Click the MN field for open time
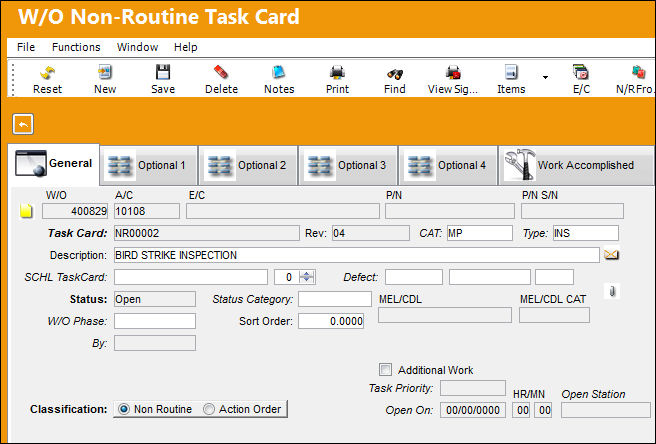 click(x=543, y=410)
